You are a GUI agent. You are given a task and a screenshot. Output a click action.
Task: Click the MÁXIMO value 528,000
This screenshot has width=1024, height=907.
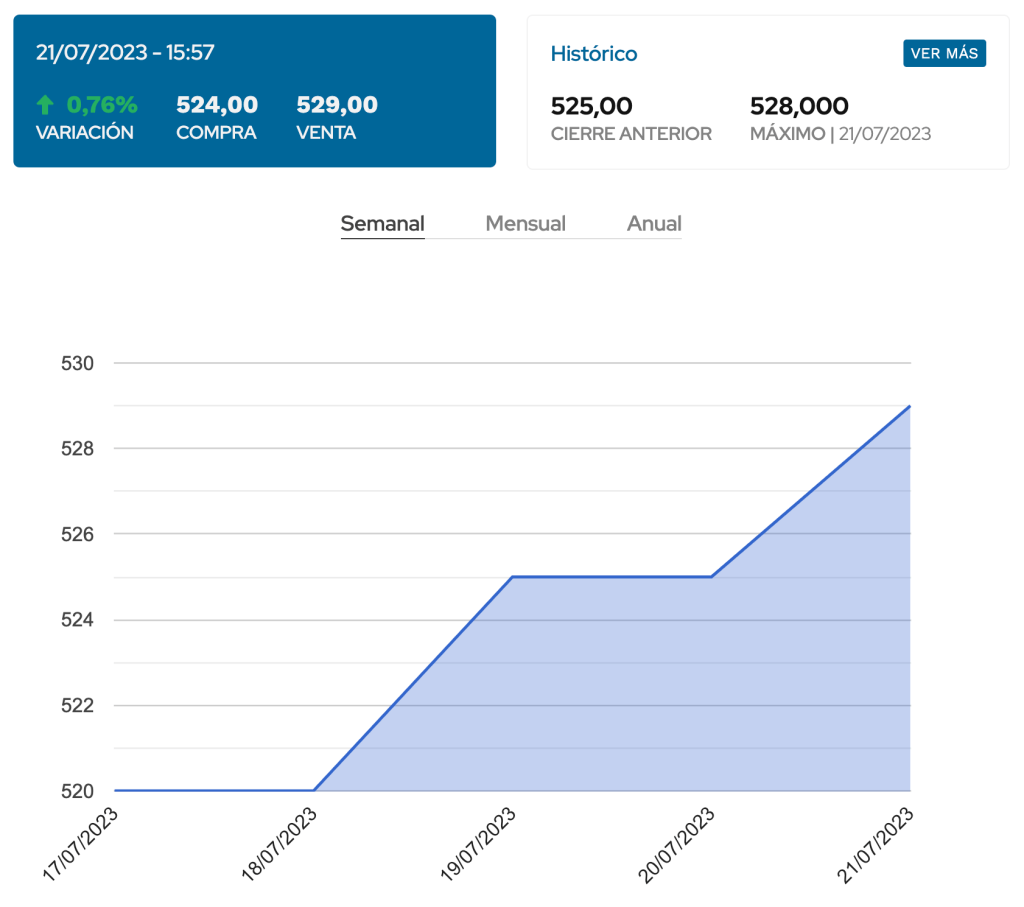(x=799, y=106)
